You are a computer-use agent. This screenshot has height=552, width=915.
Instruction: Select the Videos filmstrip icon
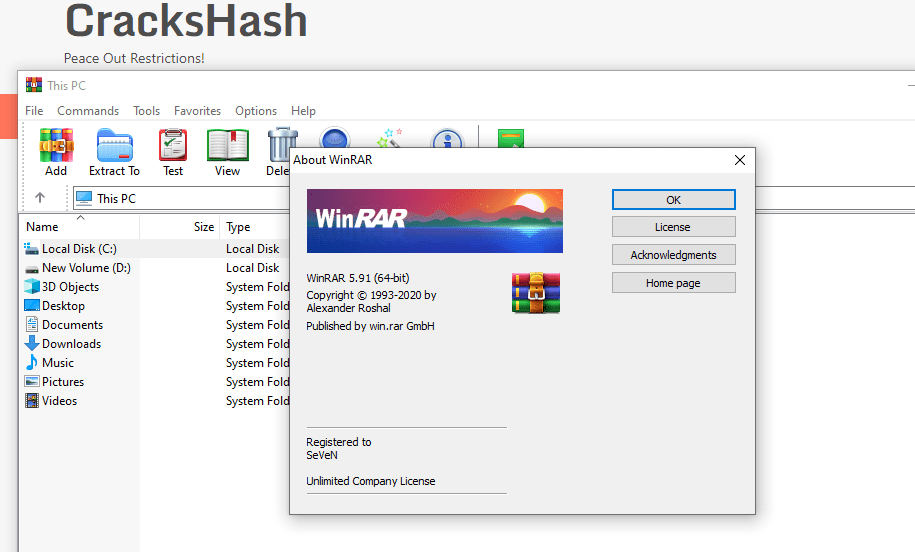[x=32, y=401]
